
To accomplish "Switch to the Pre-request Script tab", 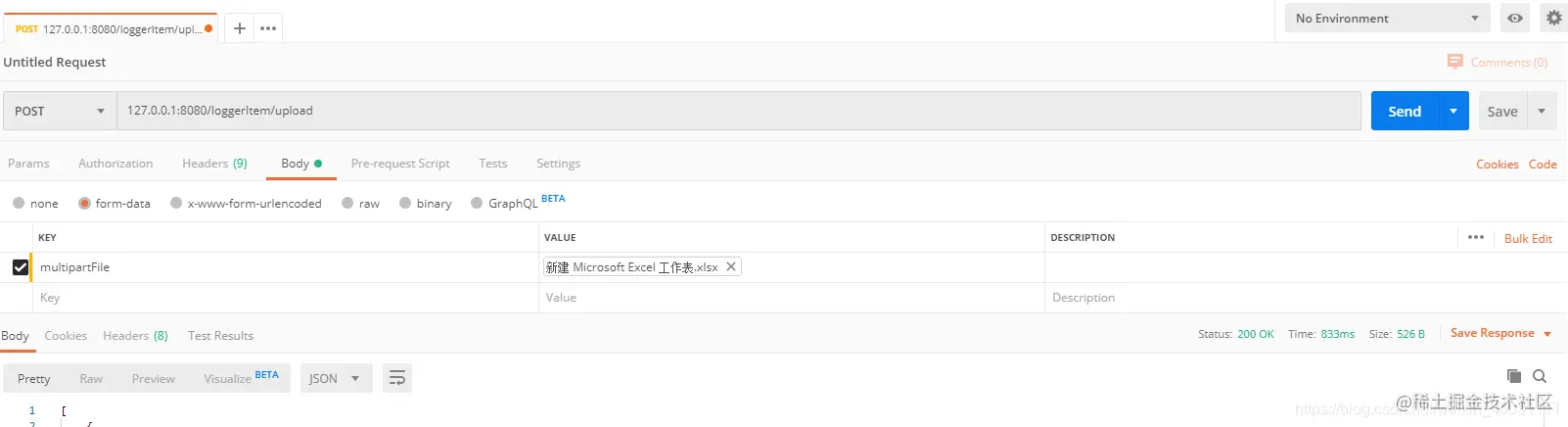I will [400, 164].
